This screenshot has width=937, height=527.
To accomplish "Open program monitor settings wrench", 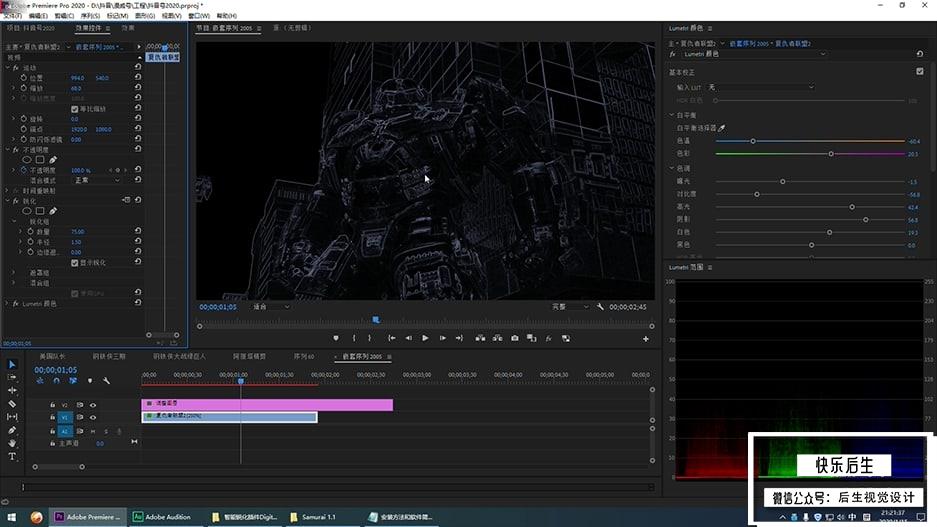I will (600, 307).
